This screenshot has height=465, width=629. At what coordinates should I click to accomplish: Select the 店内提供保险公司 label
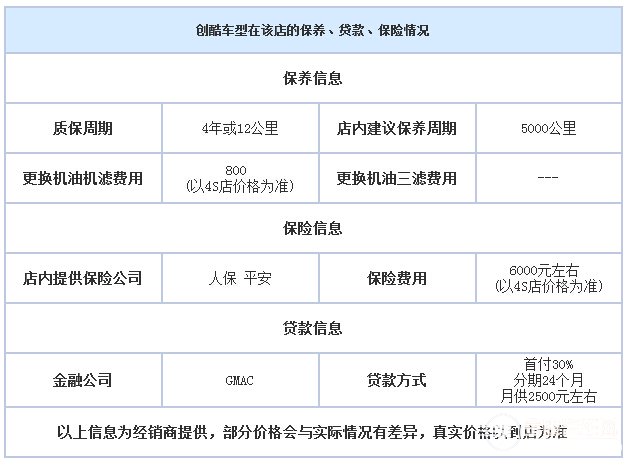point(83,278)
